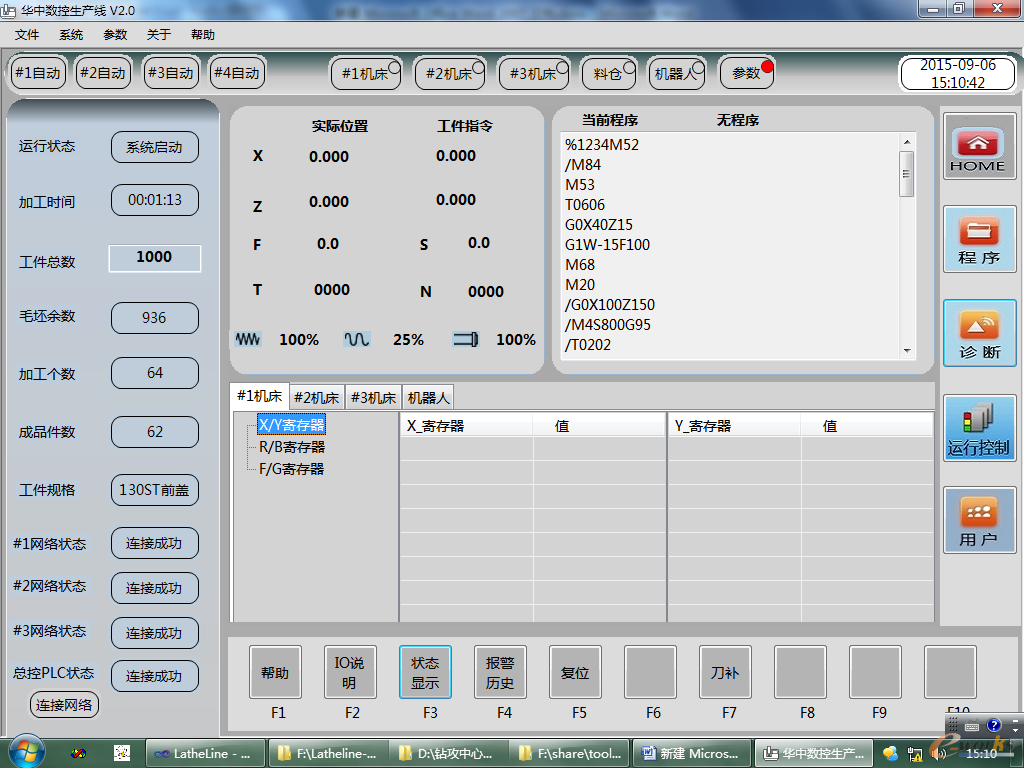The image size is (1024, 768).
Task: Switch to the #3机床 tab
Action: 374,398
